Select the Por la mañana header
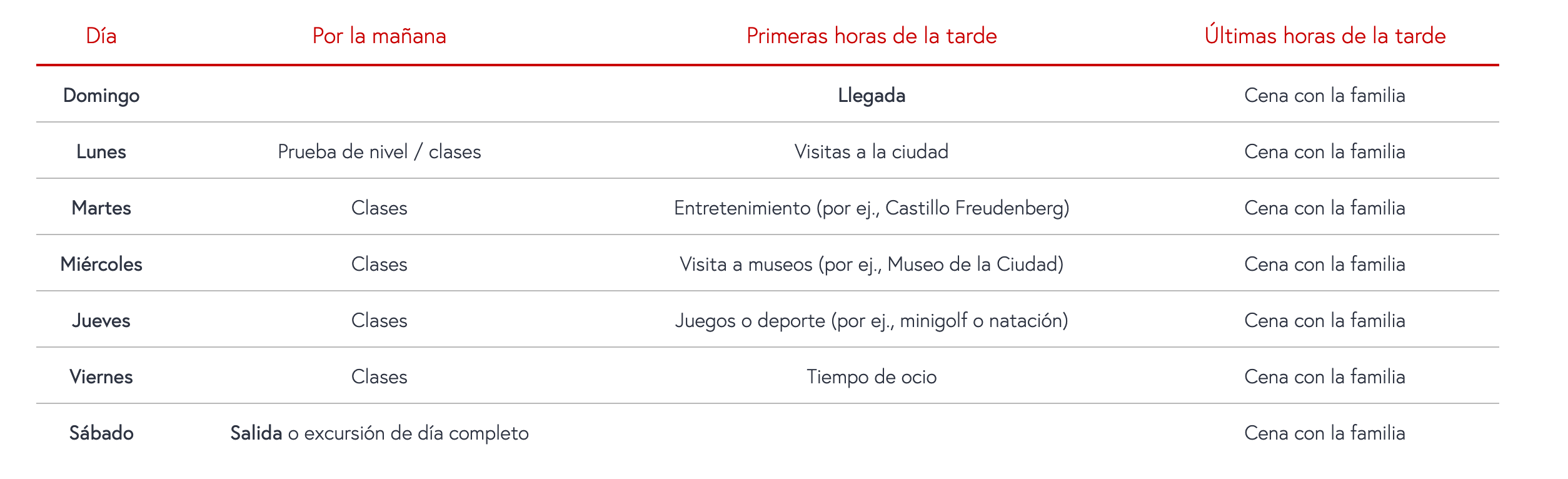This screenshot has height=479, width=1568. point(379,36)
